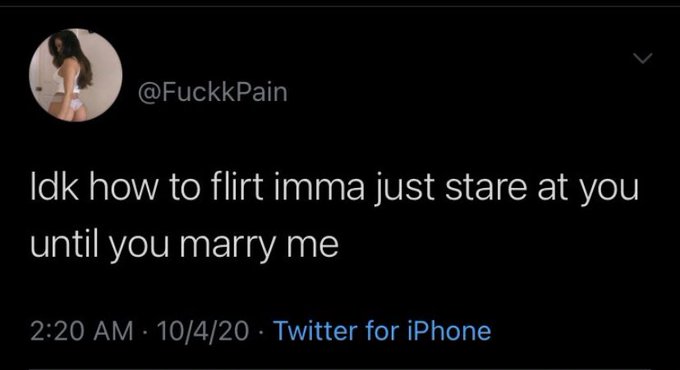Open the tweet options chevron menu
Viewport: 680px width, 370px height.
pyautogui.click(x=642, y=58)
